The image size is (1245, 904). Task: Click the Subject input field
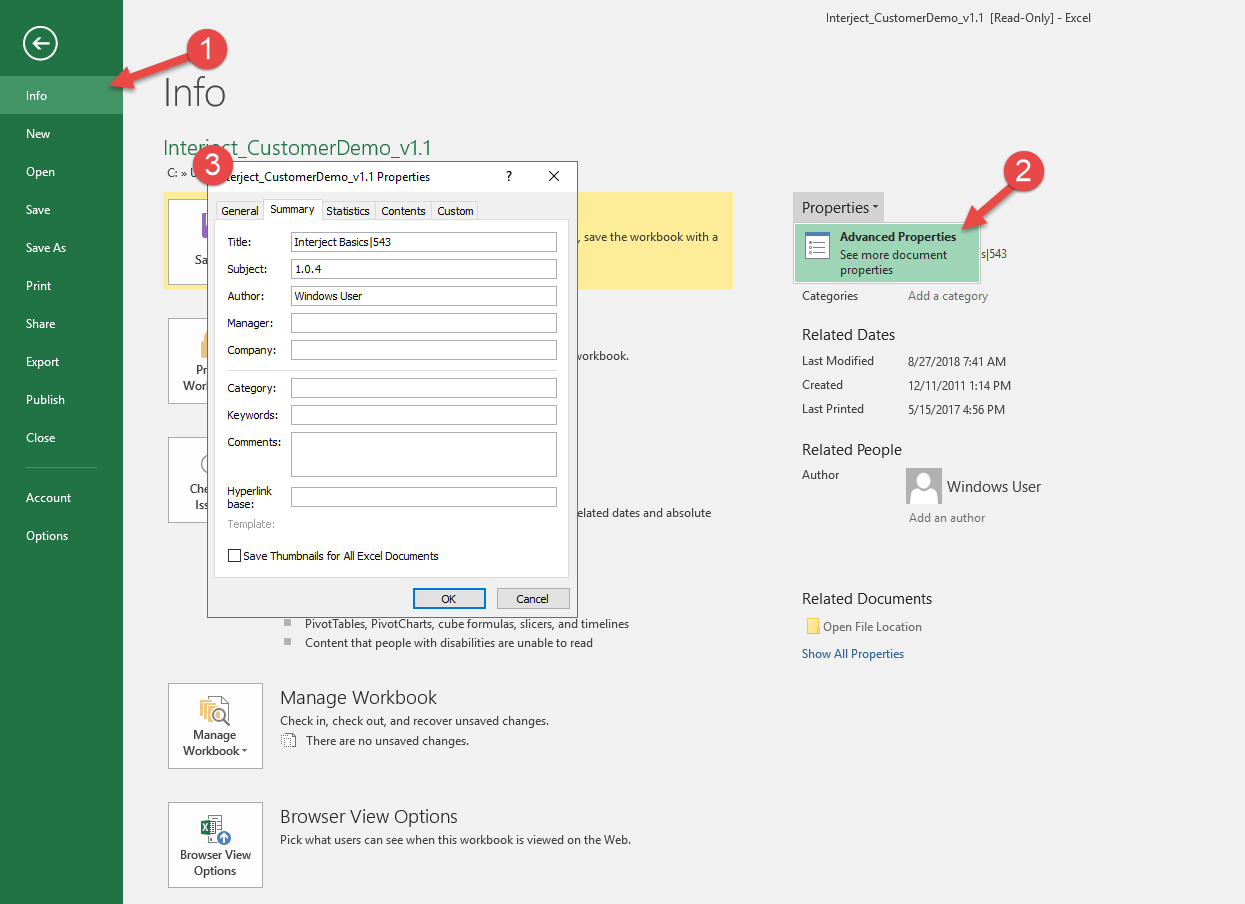[424, 269]
